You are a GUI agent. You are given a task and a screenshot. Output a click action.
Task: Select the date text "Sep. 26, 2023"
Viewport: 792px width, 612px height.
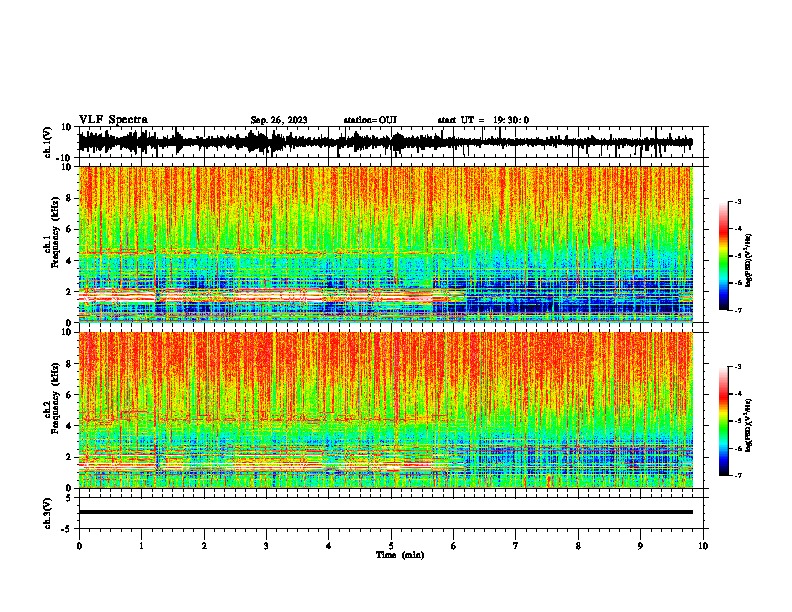(279, 120)
